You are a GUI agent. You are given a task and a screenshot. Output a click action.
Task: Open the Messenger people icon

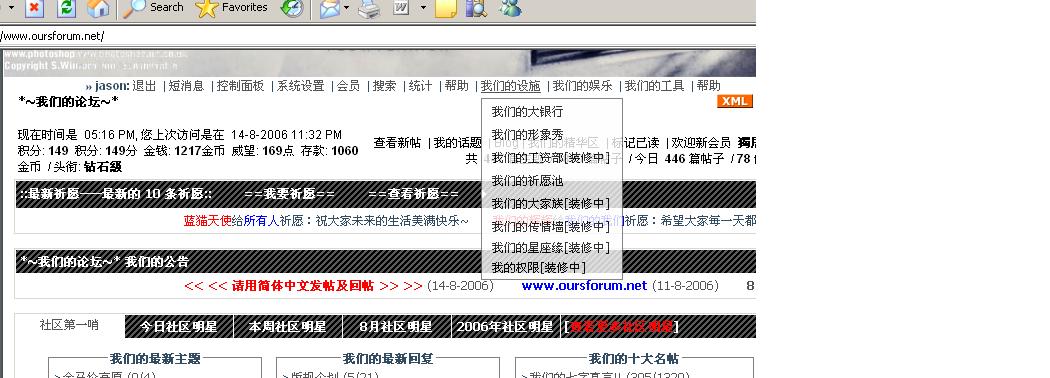(x=510, y=8)
